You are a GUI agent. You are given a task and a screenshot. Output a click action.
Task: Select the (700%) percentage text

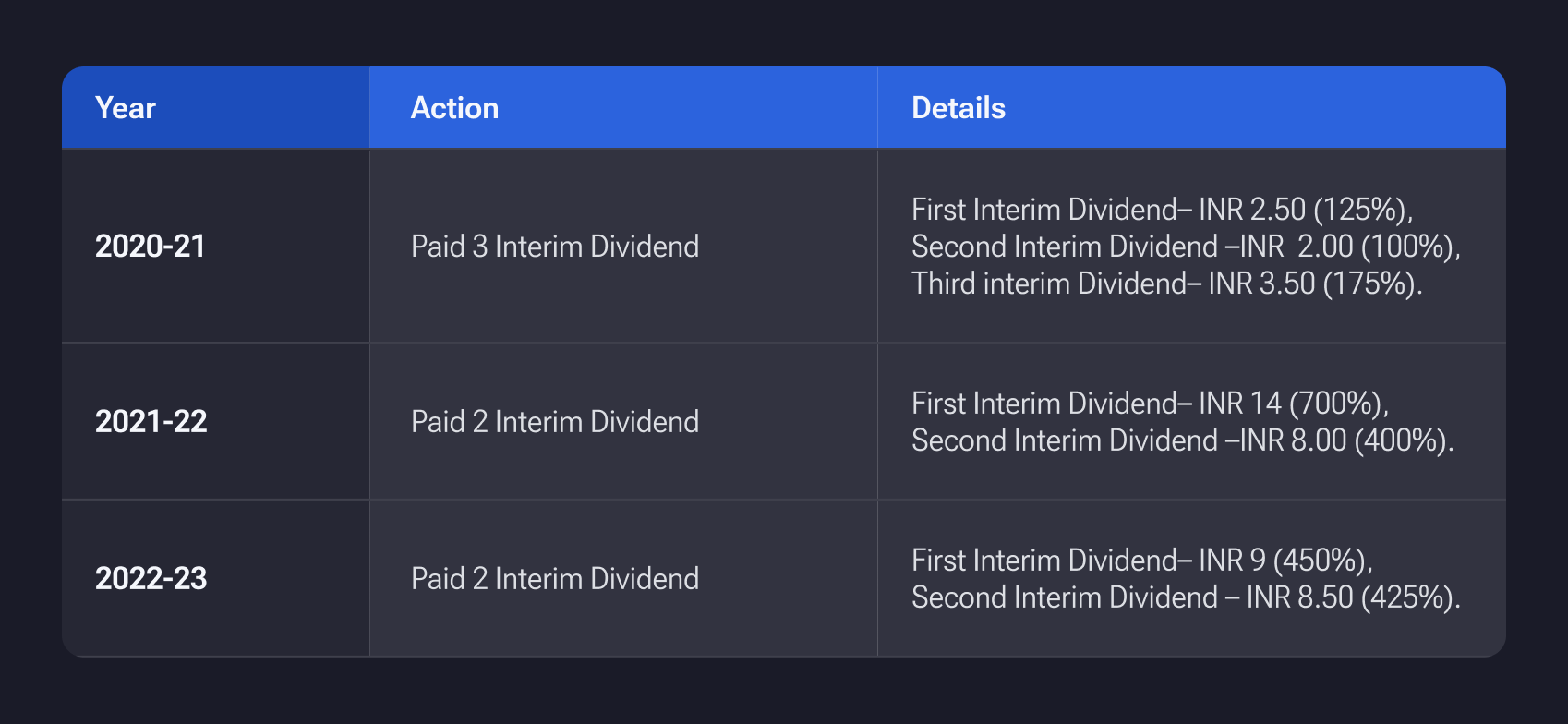[1338, 404]
